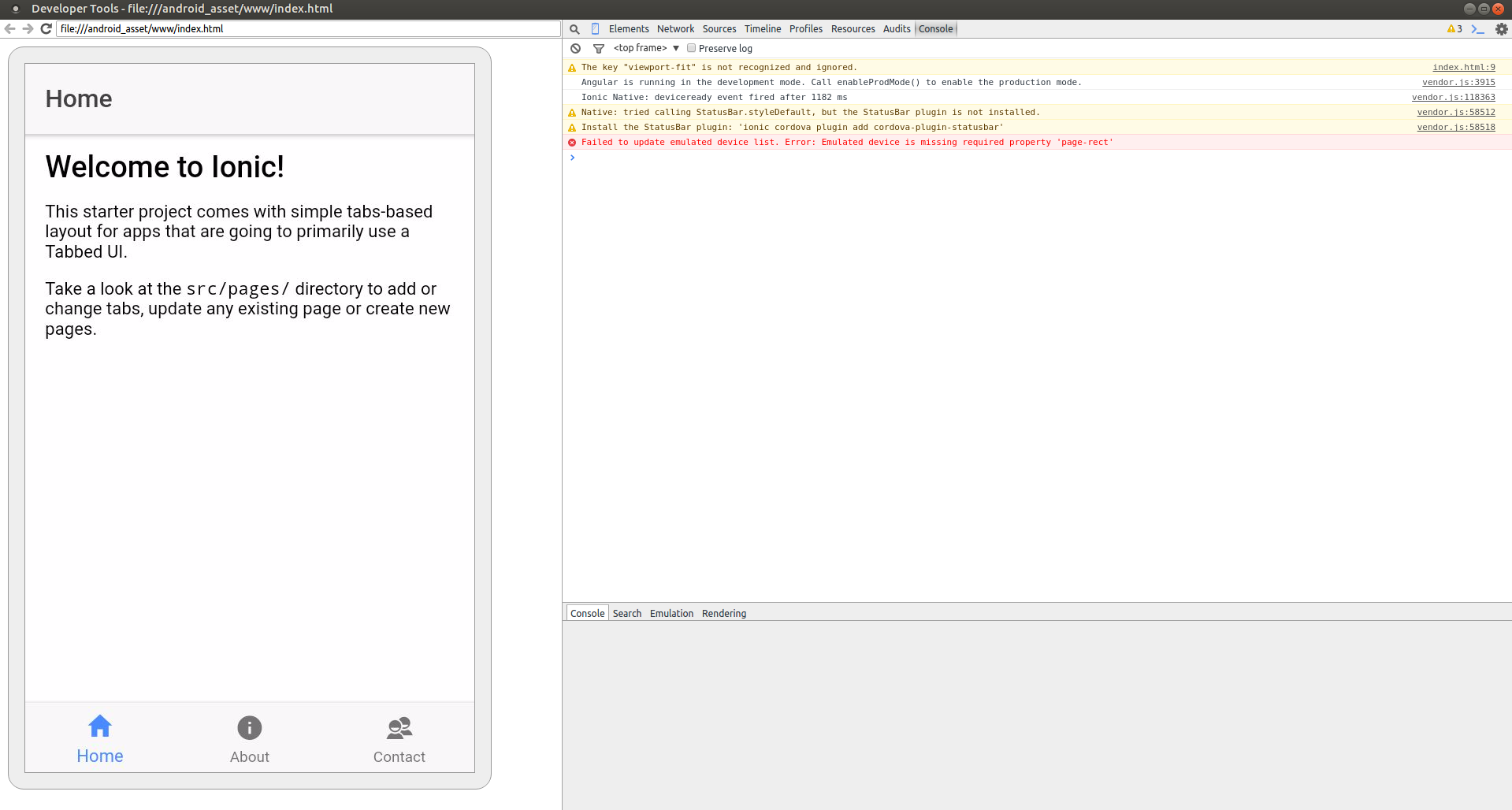The image size is (1512, 810).
Task: Tap the About label in tab bar
Action: coord(250,757)
